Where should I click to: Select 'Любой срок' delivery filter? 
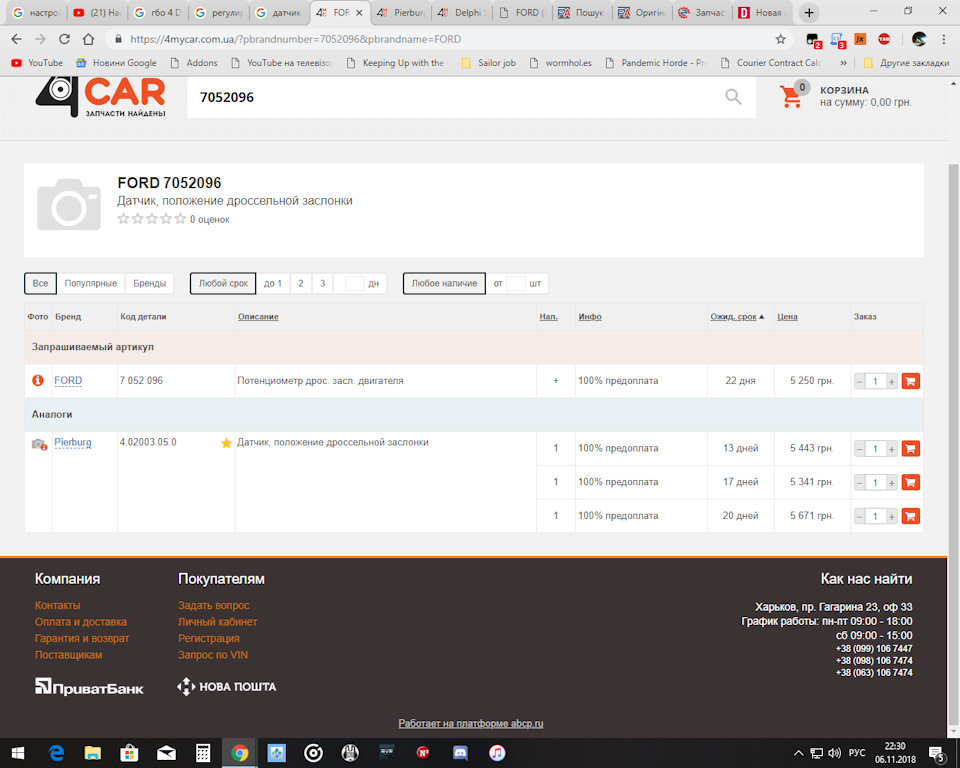(223, 284)
